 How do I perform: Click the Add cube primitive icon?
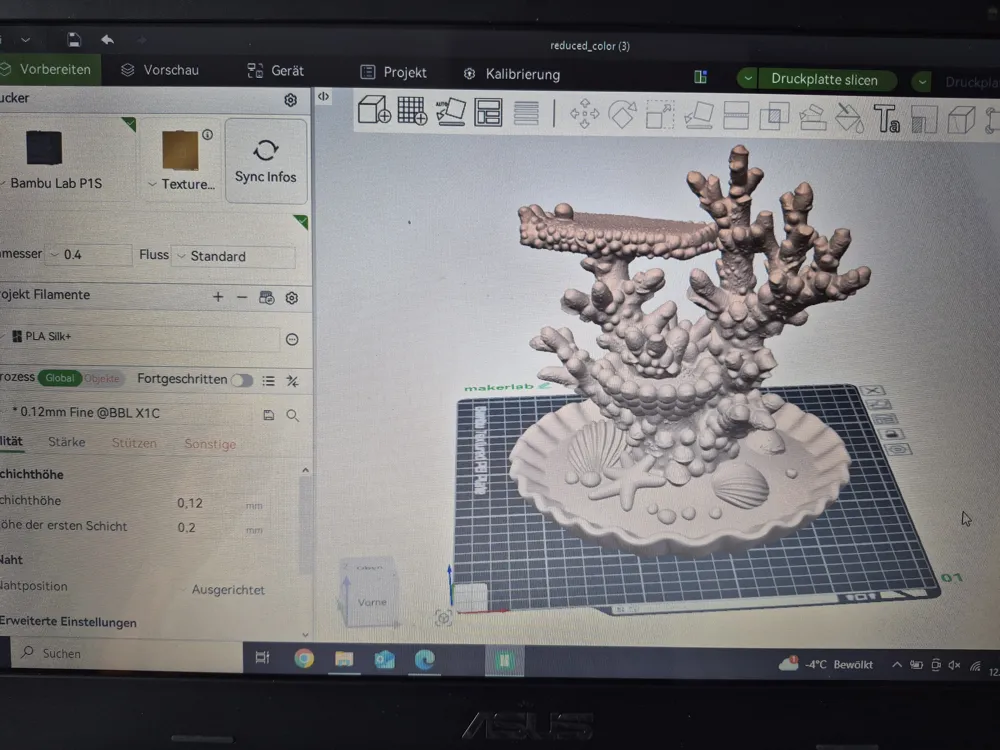(x=374, y=109)
